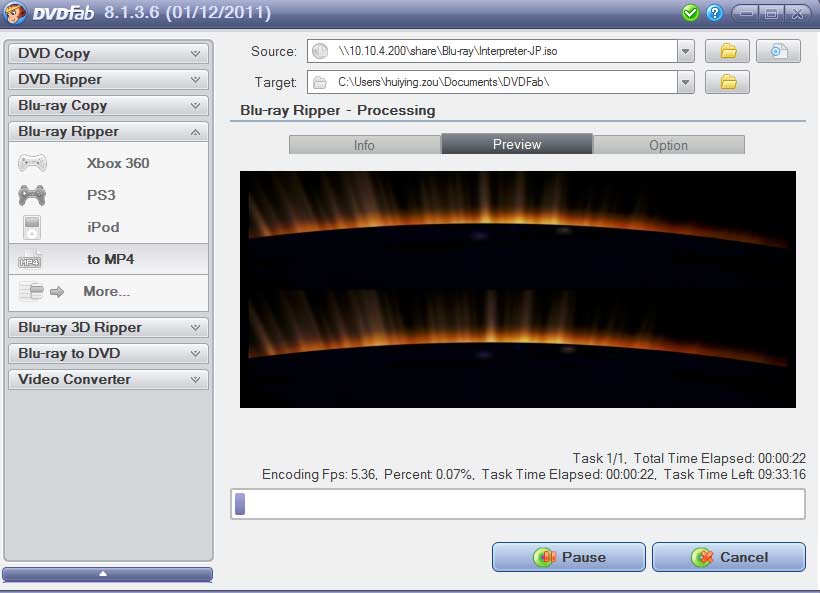Click the iPod device icon
The image size is (820, 593).
coord(32,227)
